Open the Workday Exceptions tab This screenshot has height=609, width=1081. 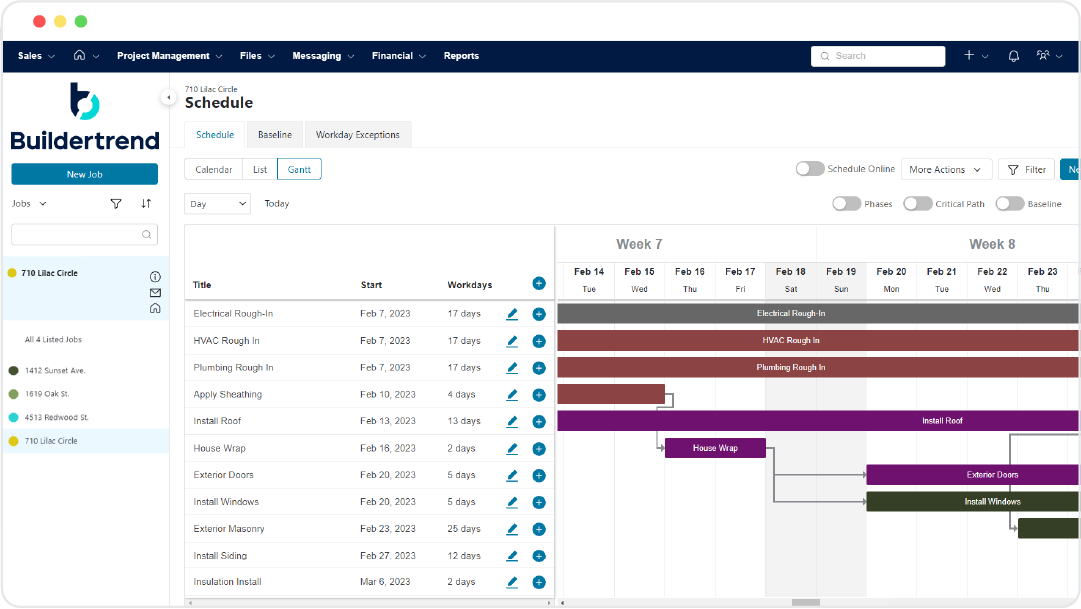(x=358, y=133)
